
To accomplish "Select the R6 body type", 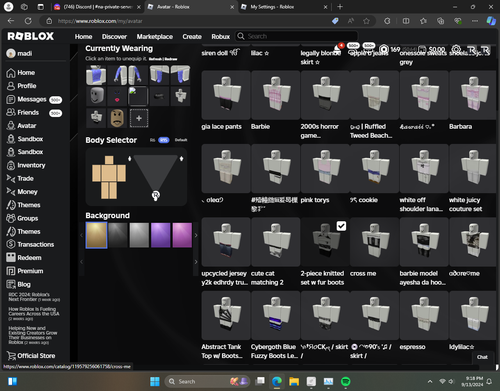I will (x=152, y=140).
